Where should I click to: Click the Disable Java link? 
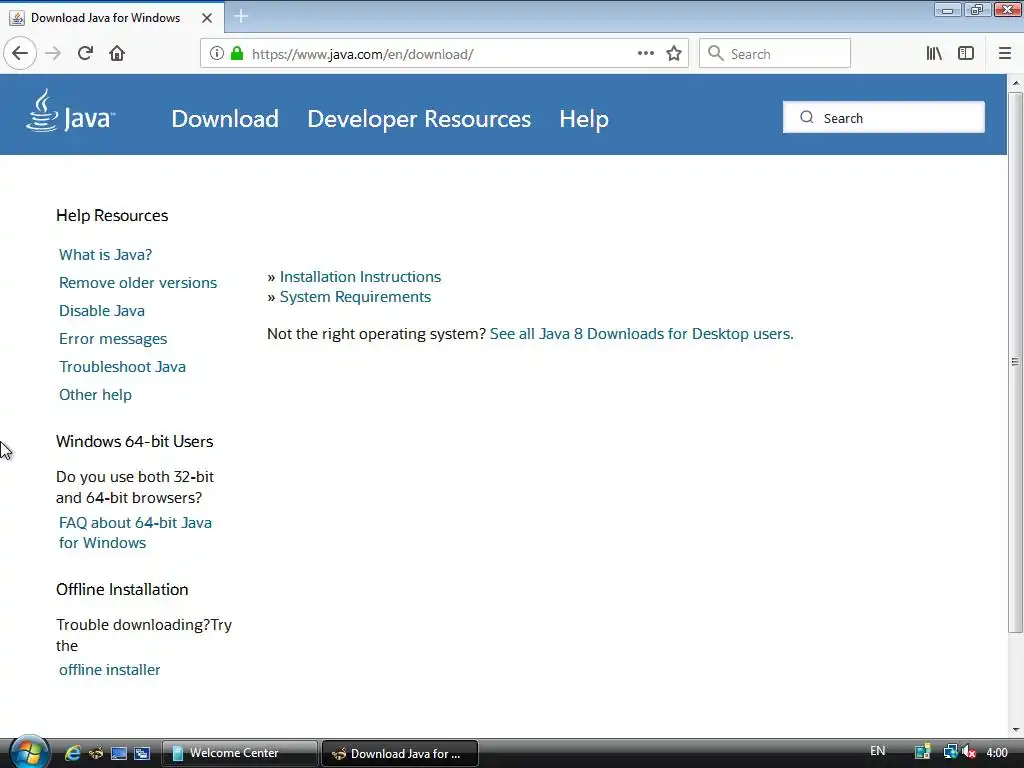click(102, 311)
